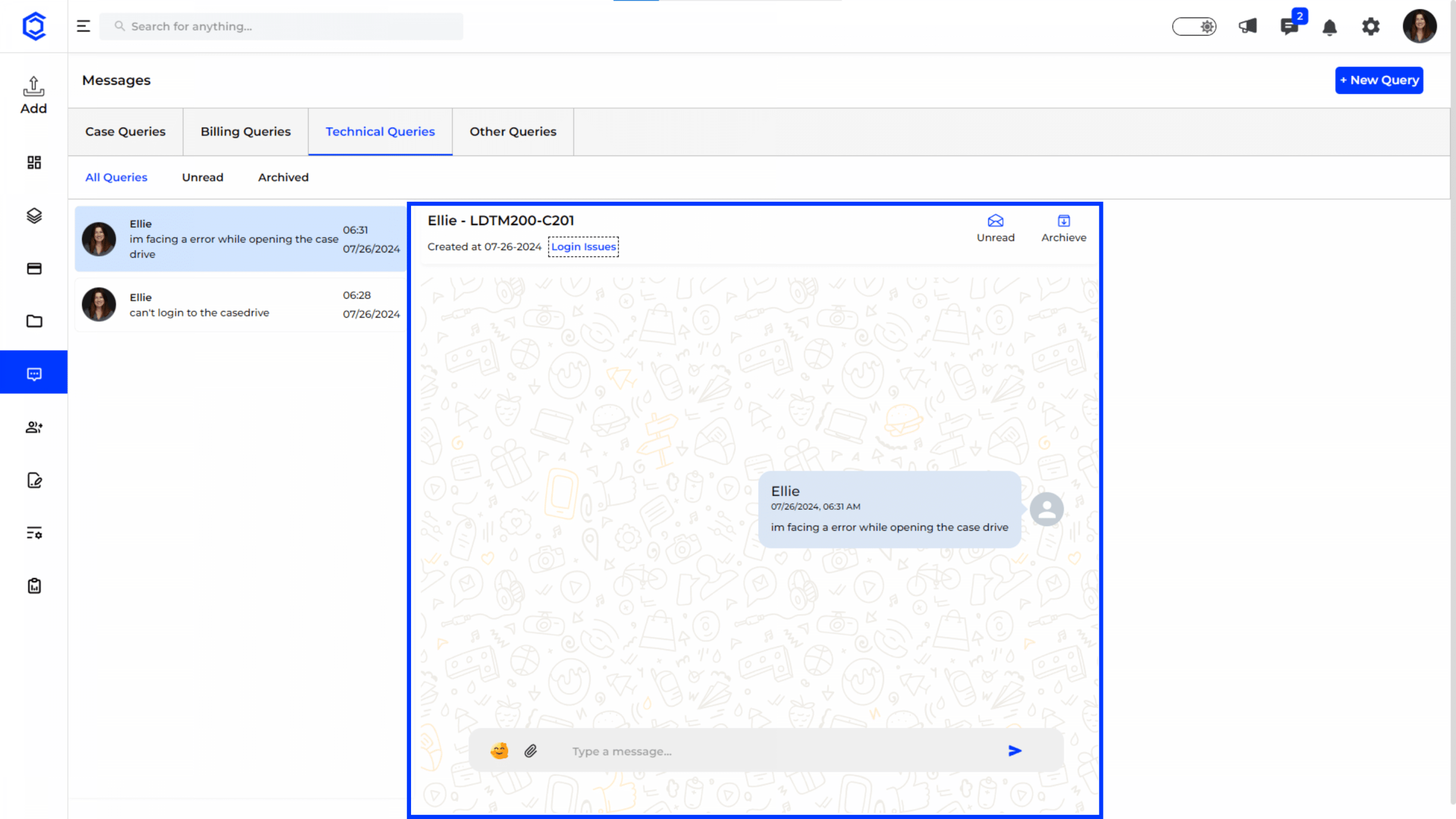Show Archived queries filter
This screenshot has height=819, width=1456.
[x=283, y=177]
